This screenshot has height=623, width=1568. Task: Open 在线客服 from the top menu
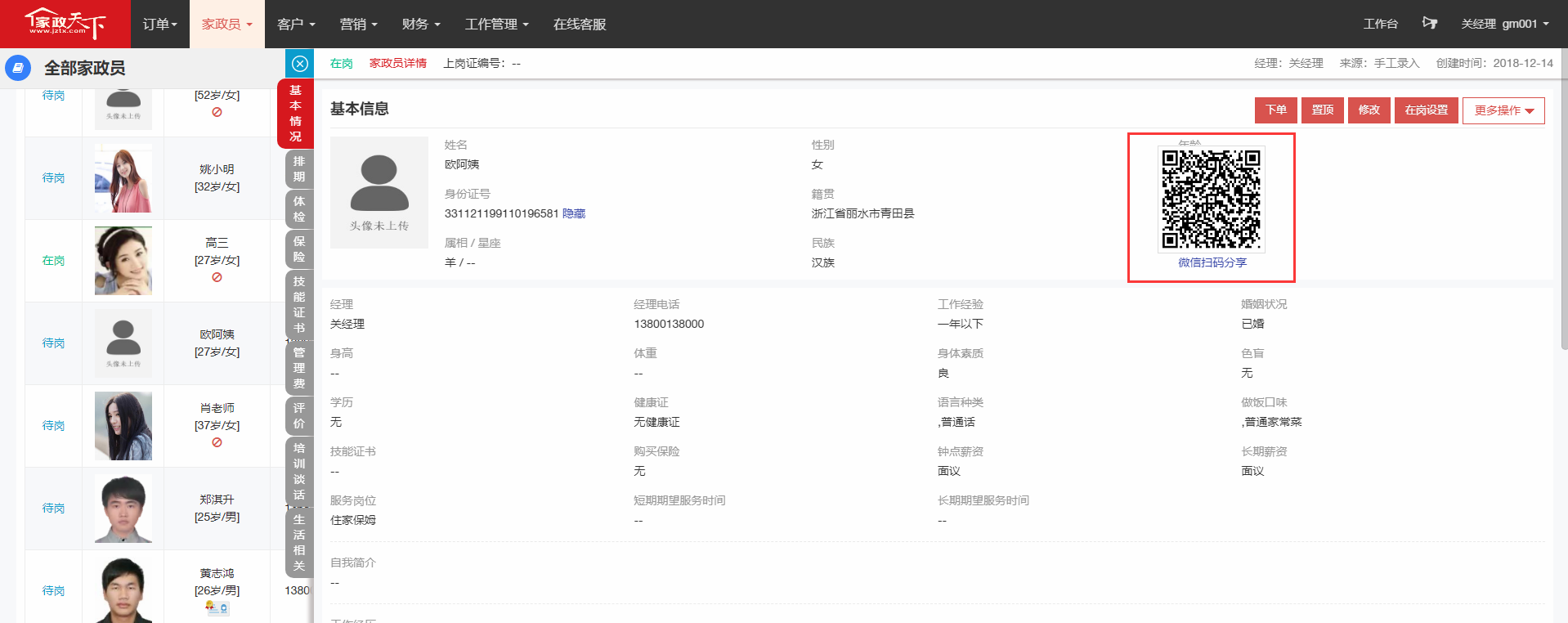click(580, 24)
